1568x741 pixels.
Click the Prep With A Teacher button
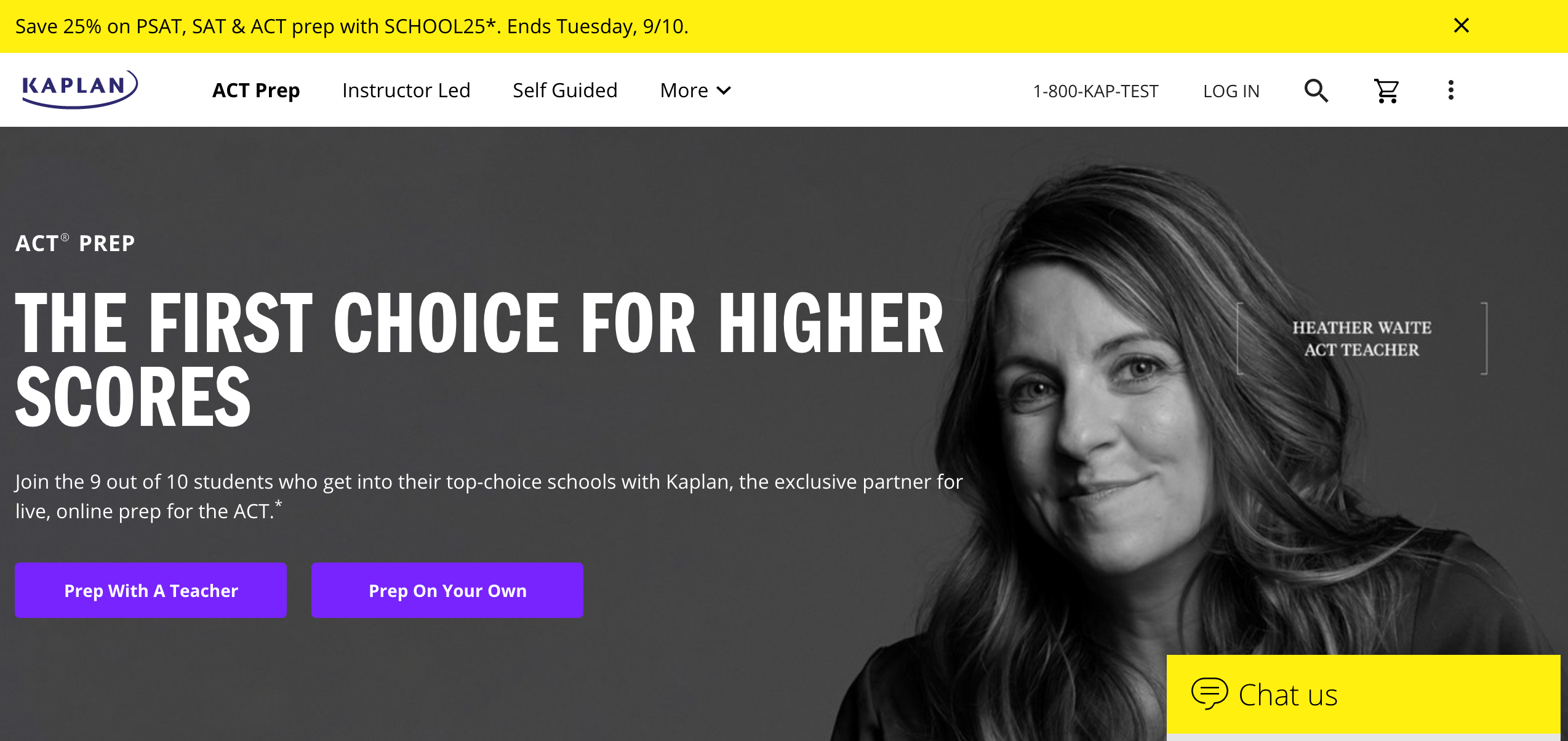151,590
